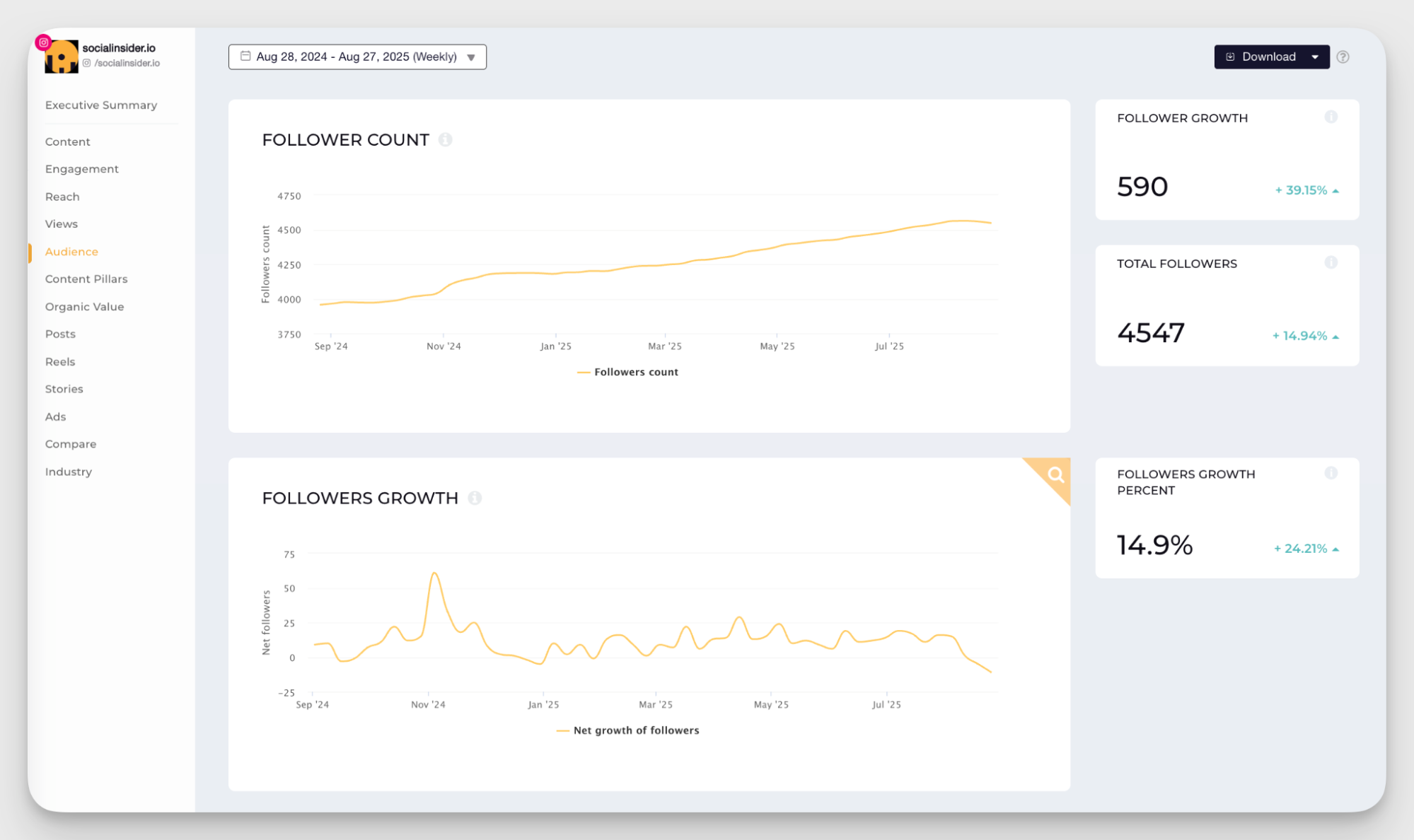Click the help question mark icon
This screenshot has height=840, width=1414.
click(1343, 57)
